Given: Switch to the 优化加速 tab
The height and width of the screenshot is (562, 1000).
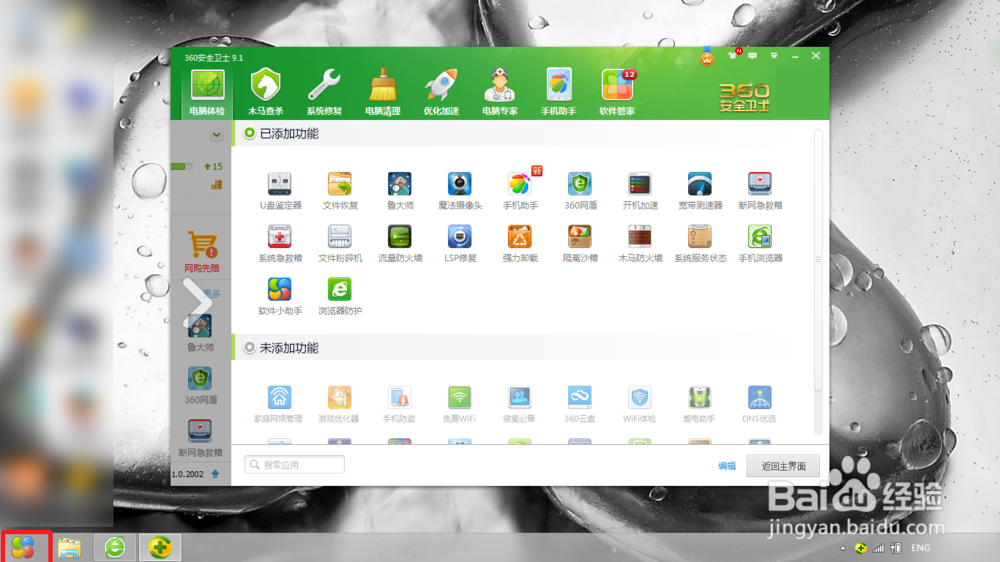Looking at the screenshot, I should click(x=441, y=92).
